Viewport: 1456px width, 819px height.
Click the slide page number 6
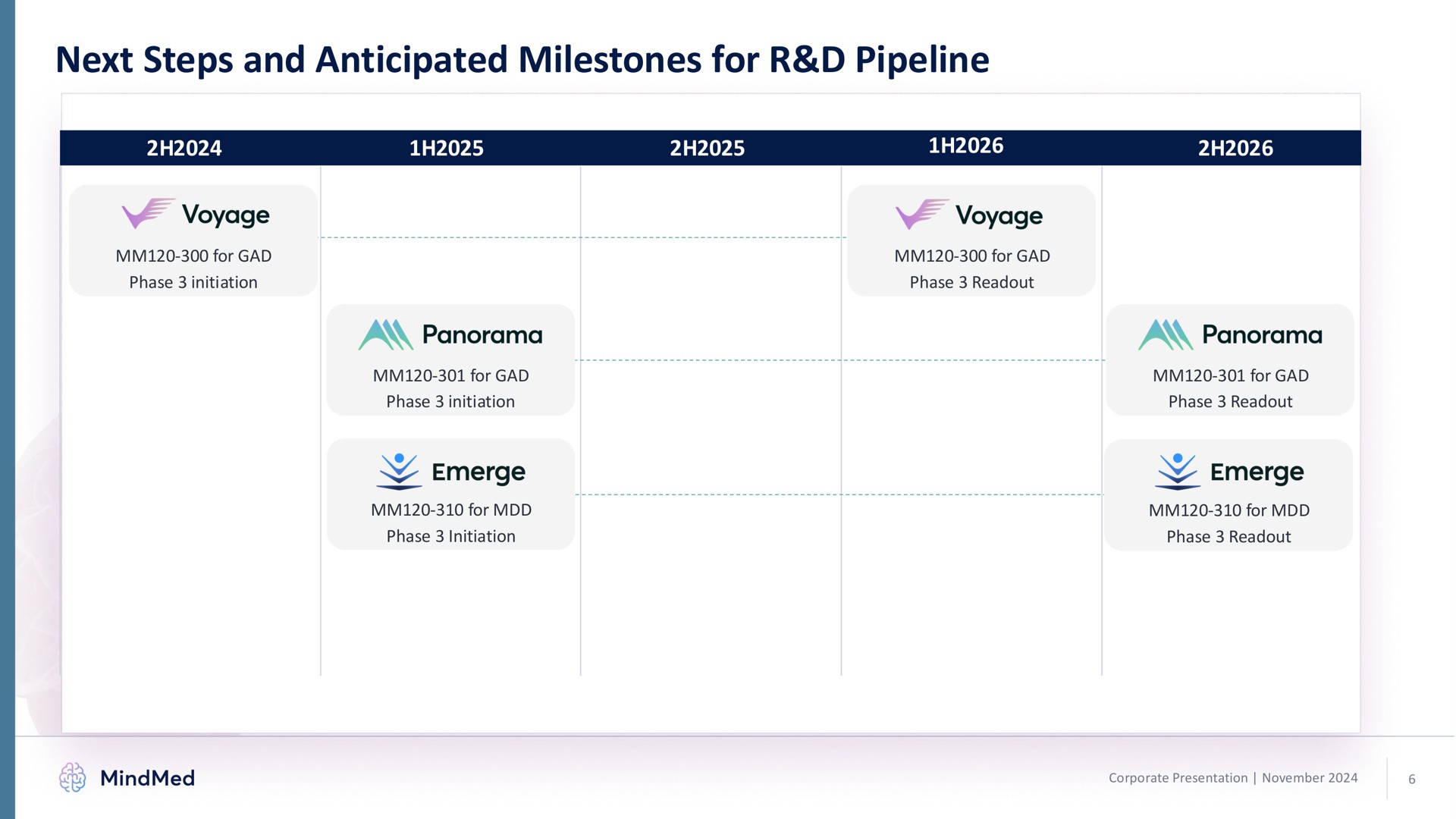pyautogui.click(x=1412, y=779)
